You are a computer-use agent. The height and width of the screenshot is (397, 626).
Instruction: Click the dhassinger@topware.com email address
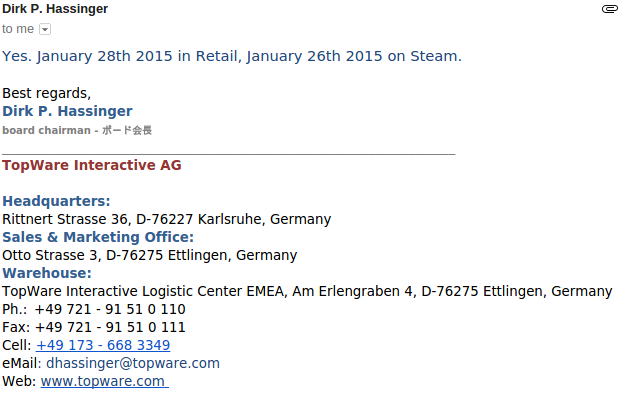coord(133,363)
